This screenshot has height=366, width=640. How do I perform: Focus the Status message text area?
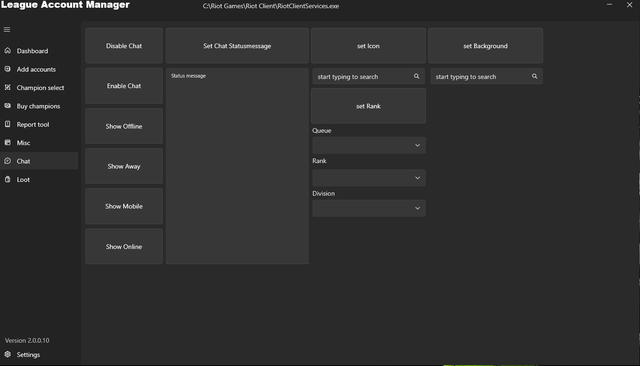click(237, 166)
